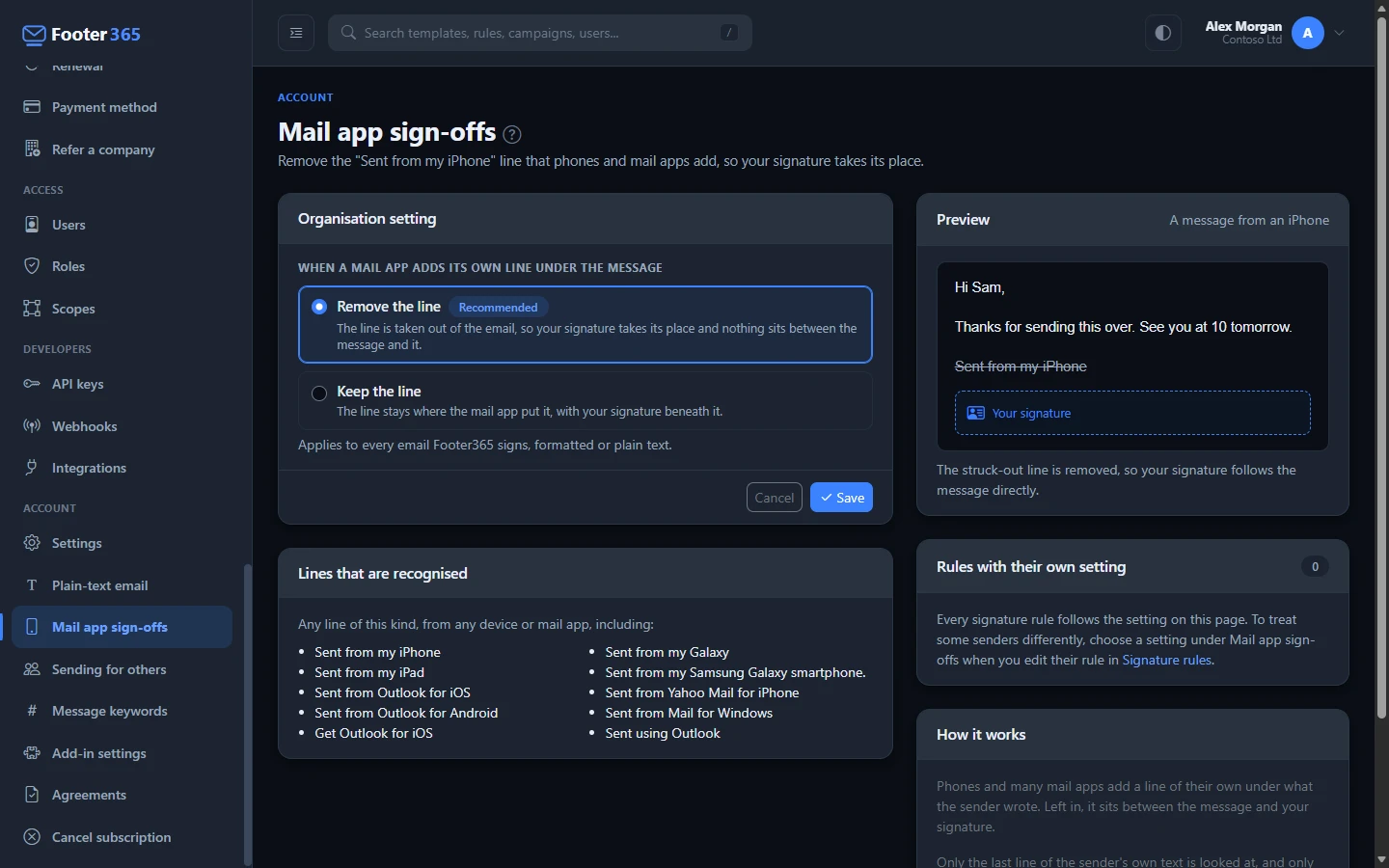Click the Roles shield icon
The width and height of the screenshot is (1389, 868).
[x=32, y=266]
